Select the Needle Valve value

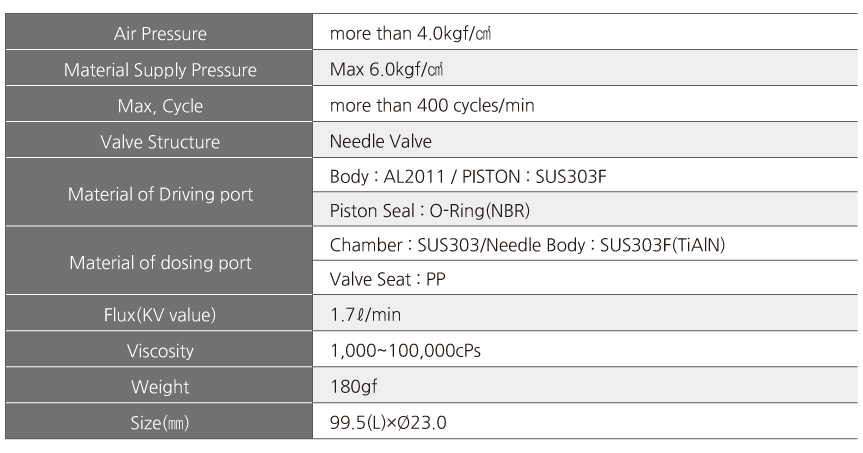[380, 141]
